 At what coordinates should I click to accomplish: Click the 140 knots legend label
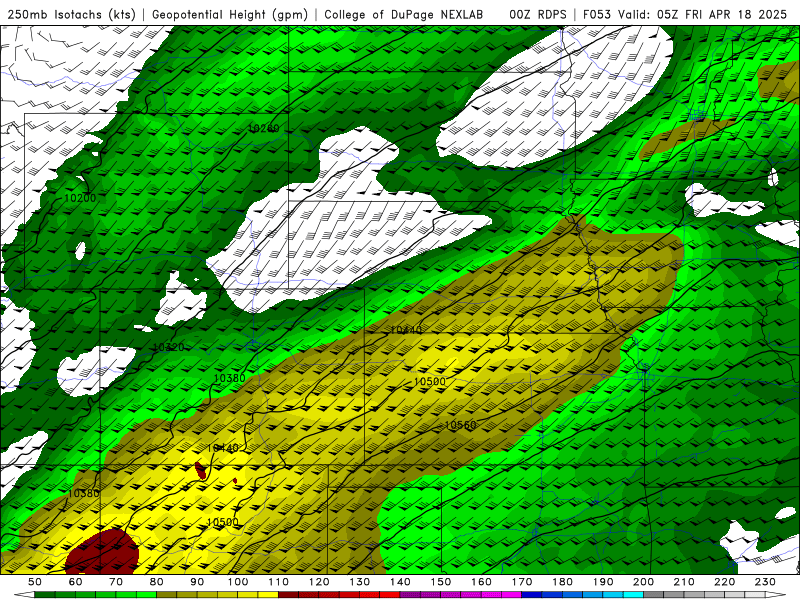click(x=400, y=582)
